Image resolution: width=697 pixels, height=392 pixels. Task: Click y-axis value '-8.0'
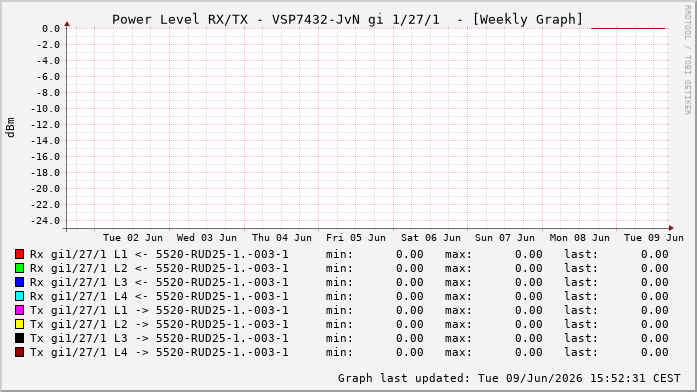(48, 93)
